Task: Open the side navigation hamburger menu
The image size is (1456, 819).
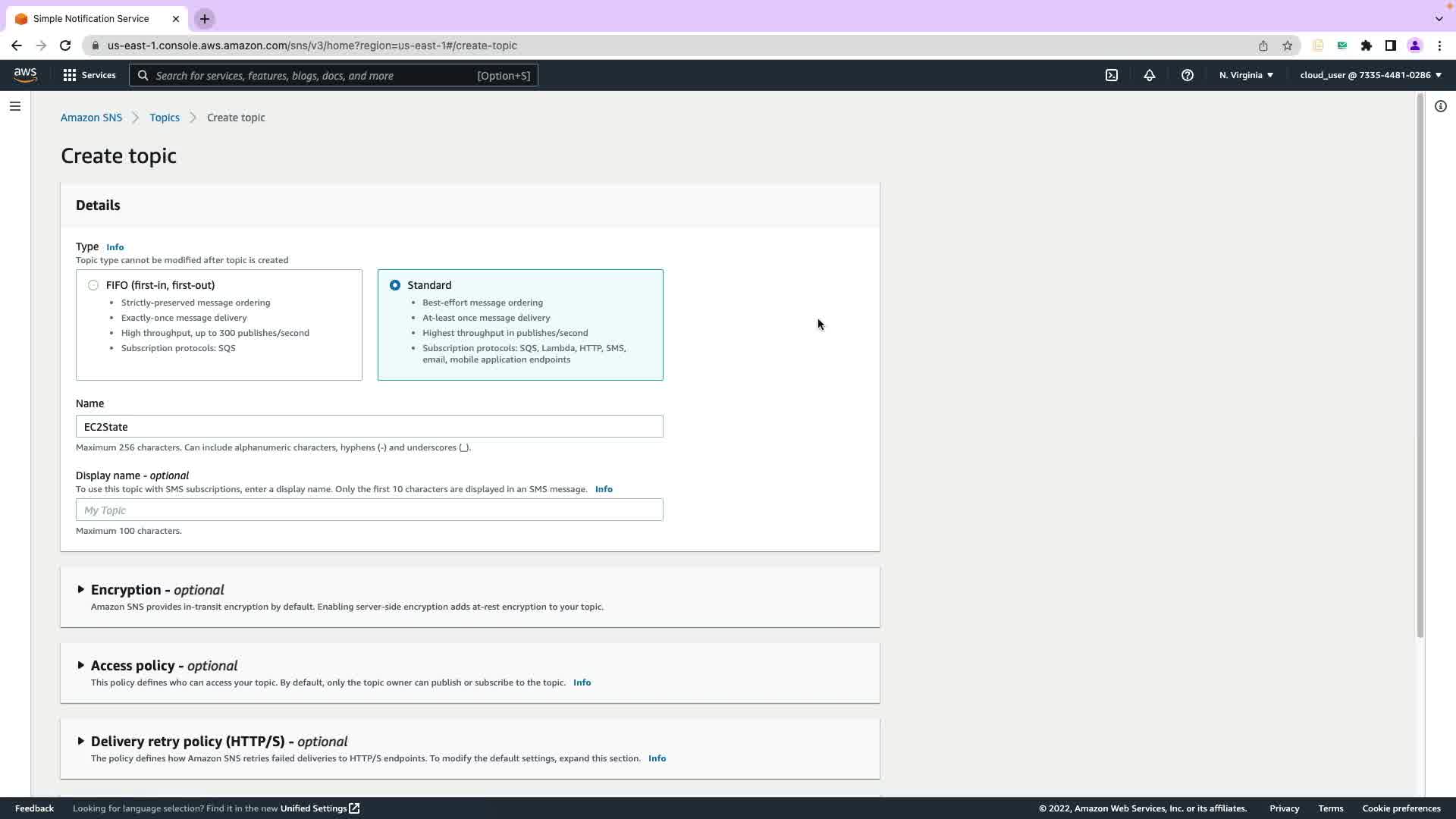Action: pos(15,106)
